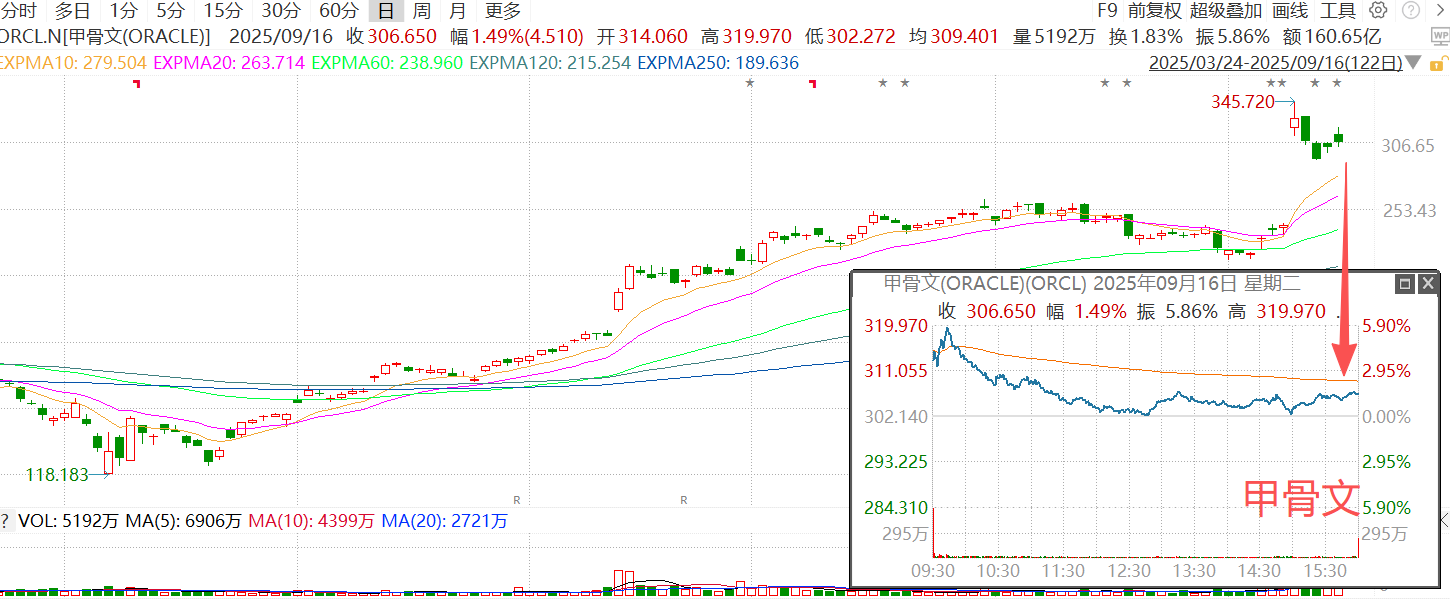Click the side panel arrow at right edge
1450x600 pixels.
[1443, 520]
